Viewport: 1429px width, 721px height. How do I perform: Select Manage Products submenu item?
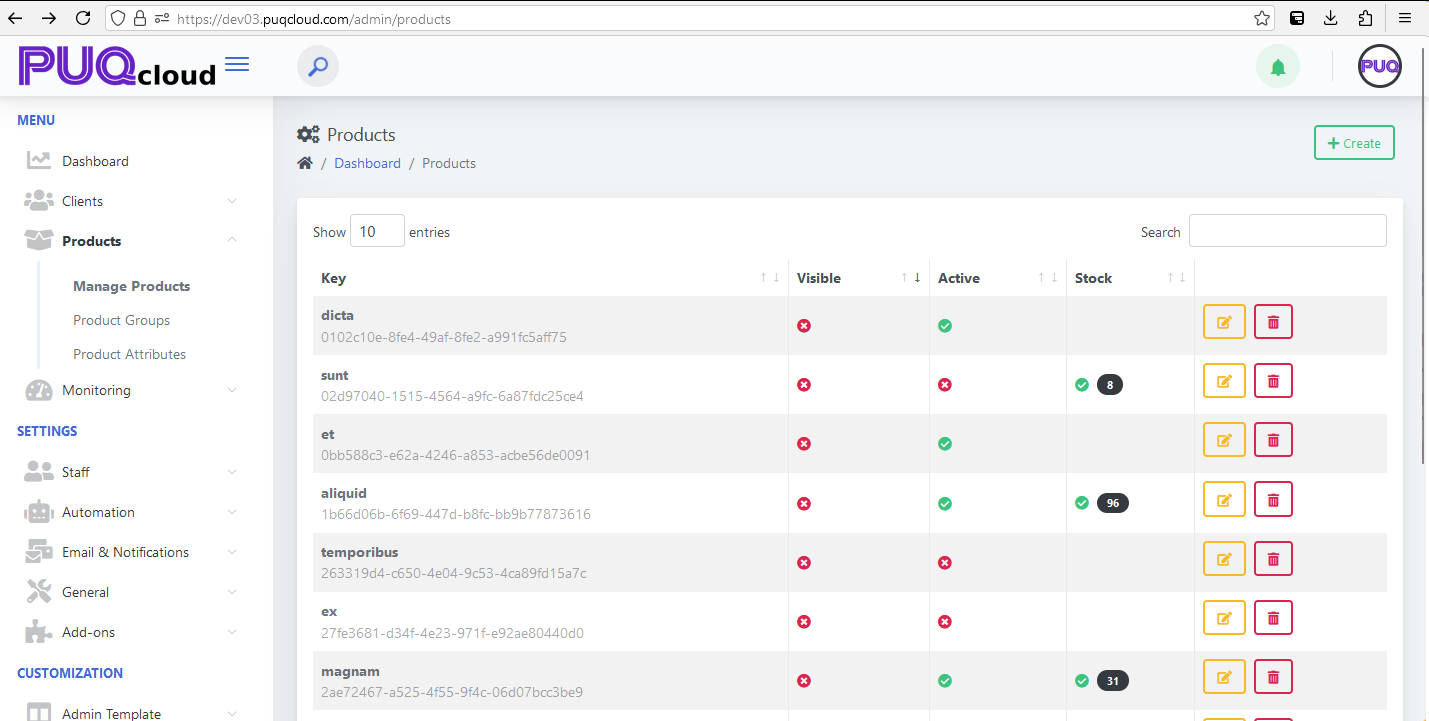pos(131,286)
